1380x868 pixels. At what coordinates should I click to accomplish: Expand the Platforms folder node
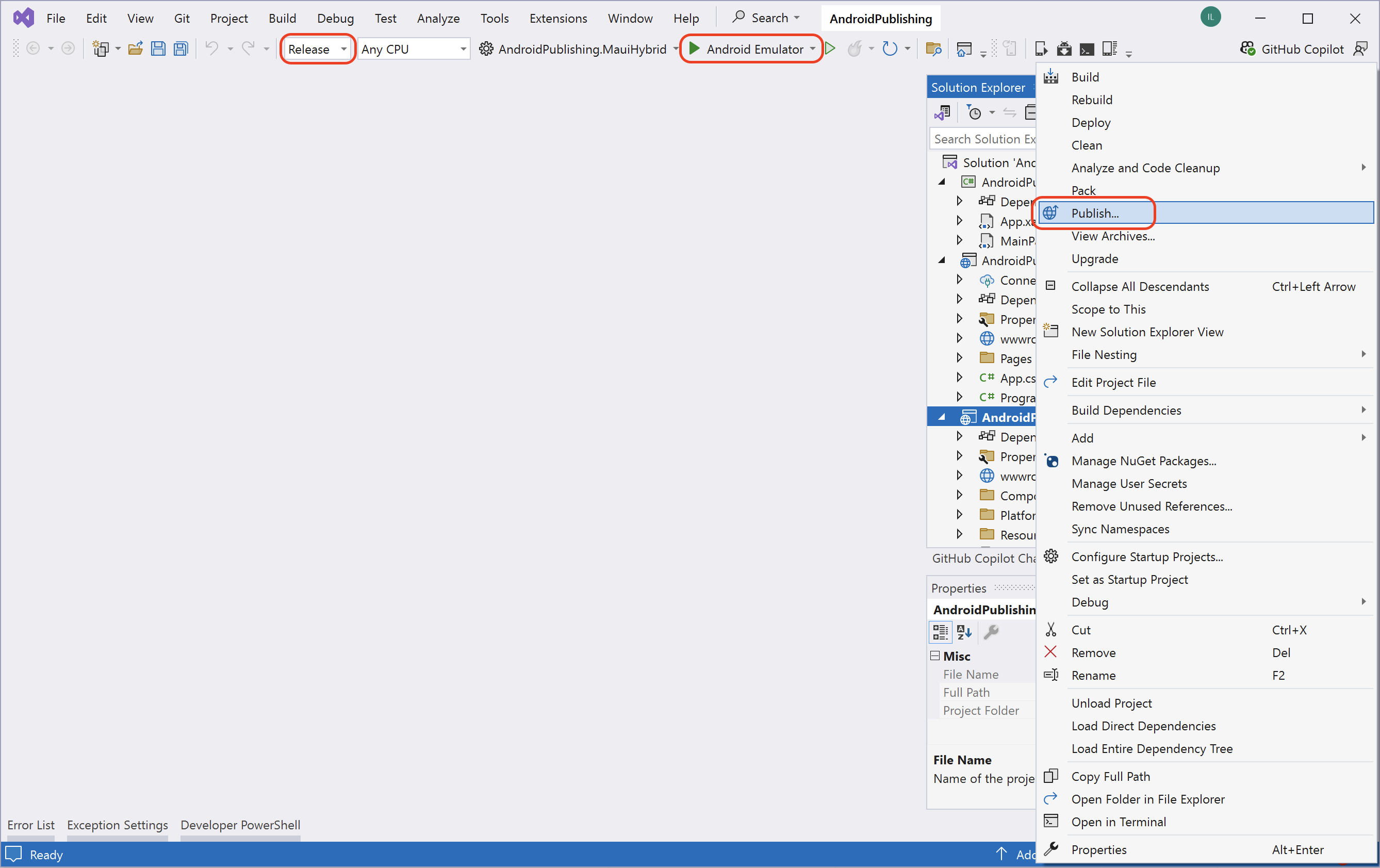(x=959, y=515)
